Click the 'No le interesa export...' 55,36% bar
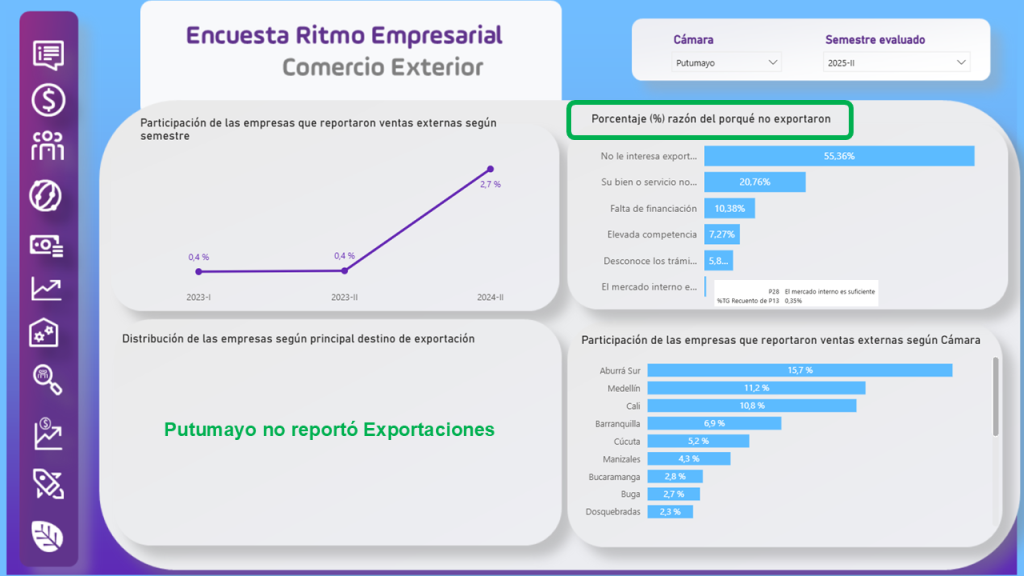This screenshot has width=1024, height=576. click(x=838, y=156)
